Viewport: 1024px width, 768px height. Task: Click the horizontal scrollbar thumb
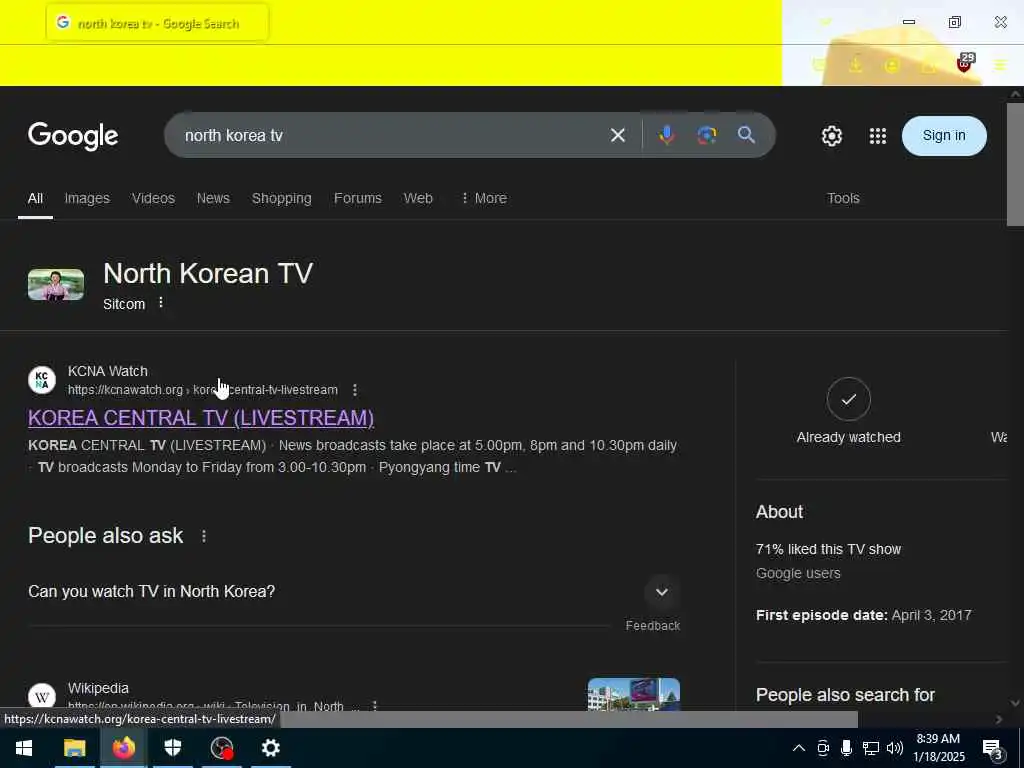[568, 719]
